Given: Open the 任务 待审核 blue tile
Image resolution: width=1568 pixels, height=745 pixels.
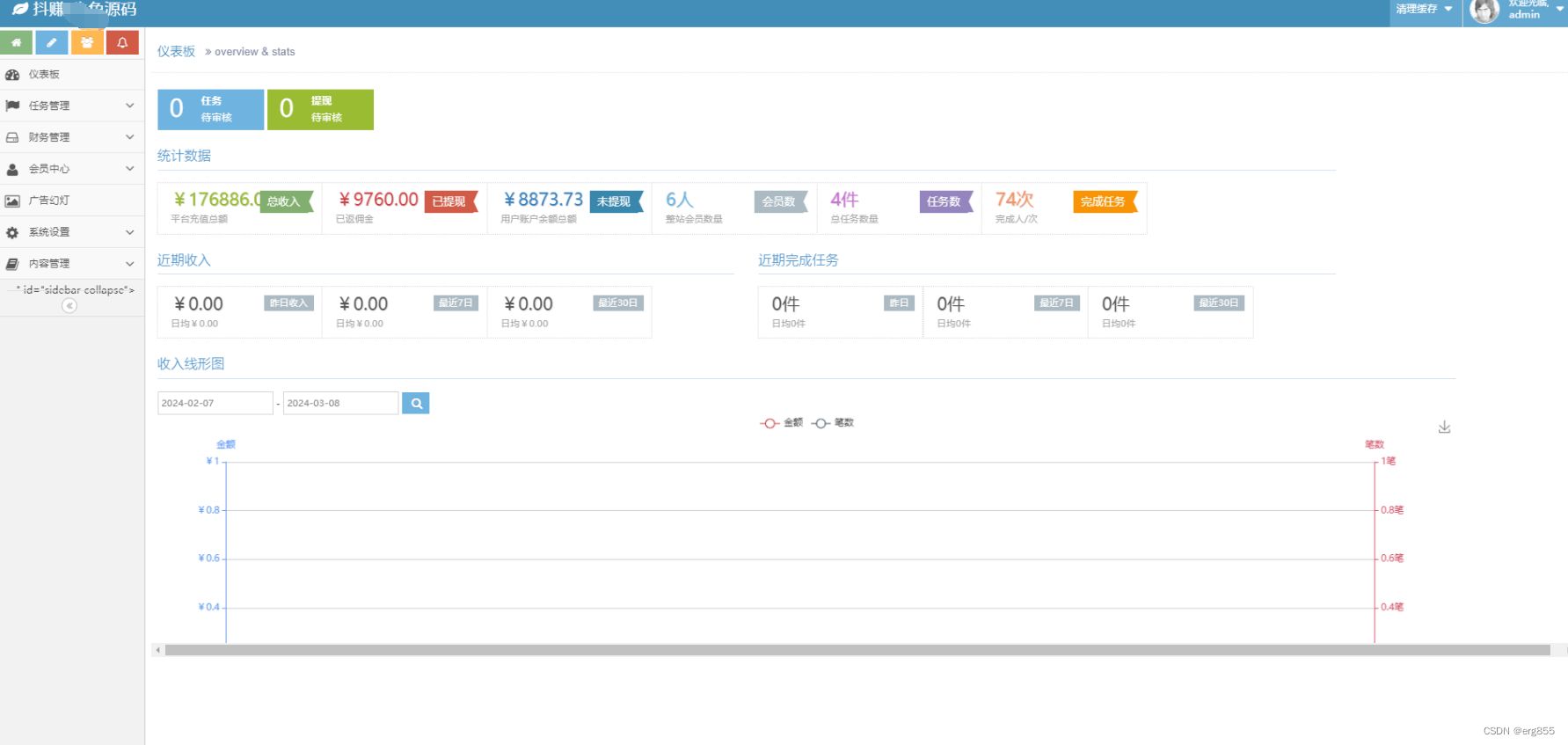Looking at the screenshot, I should pyautogui.click(x=210, y=109).
